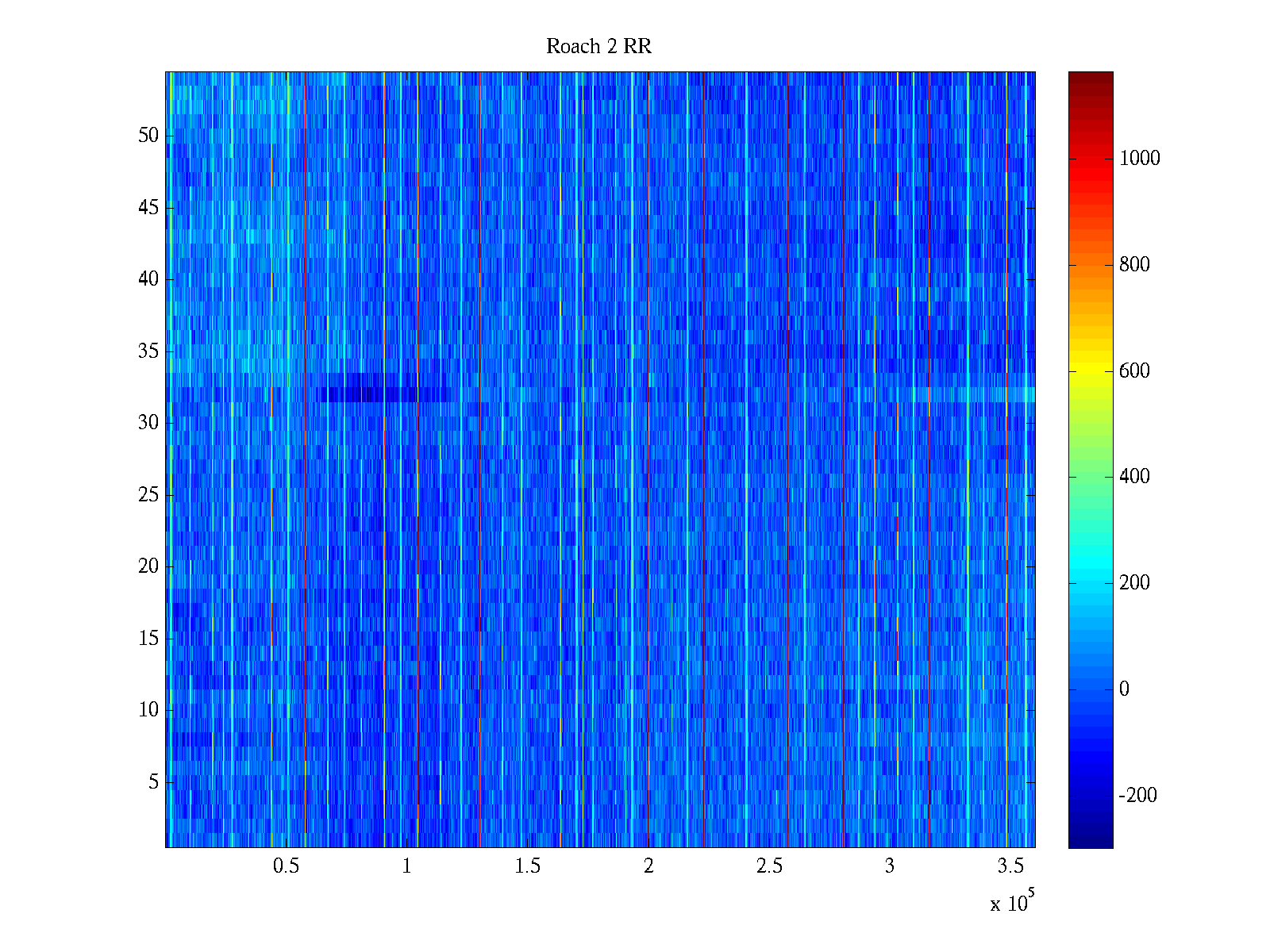Click the y-axis tick label '45'
Screen dimensions: 1270x952
tap(148, 208)
